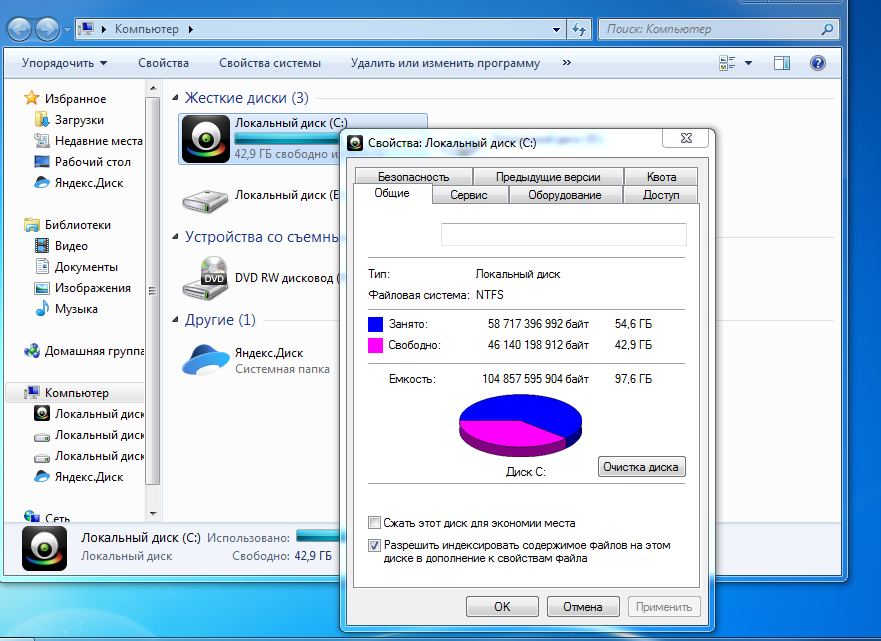Click the disk label text field
The height and width of the screenshot is (641, 881).
pos(563,234)
